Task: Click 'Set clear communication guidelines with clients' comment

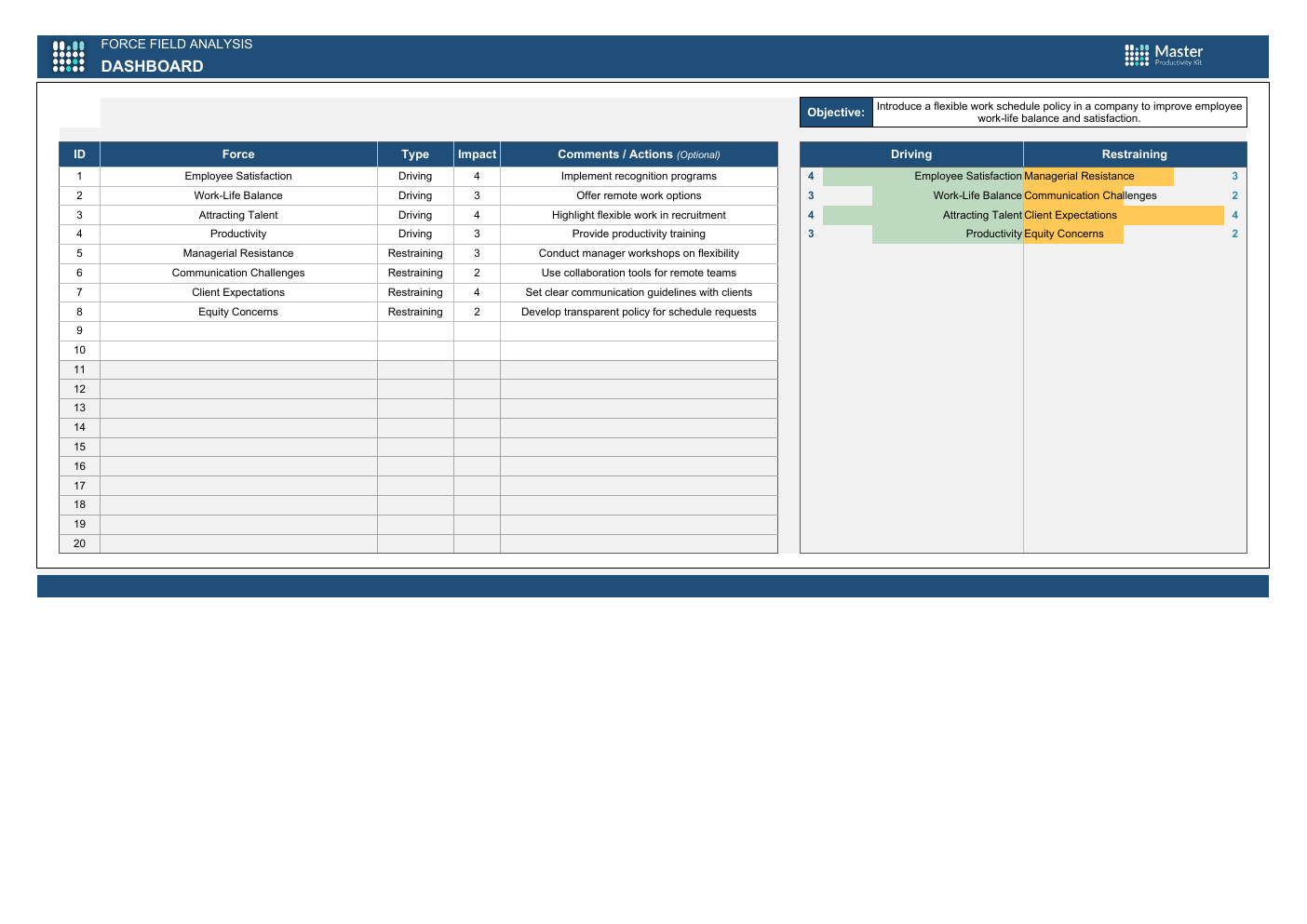Action: 639,292
